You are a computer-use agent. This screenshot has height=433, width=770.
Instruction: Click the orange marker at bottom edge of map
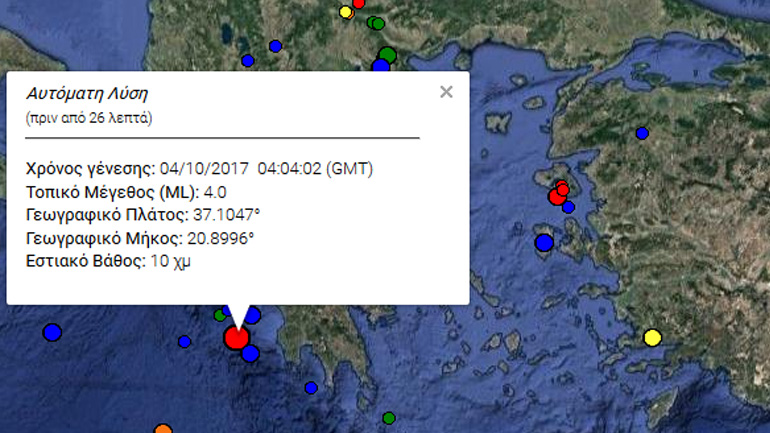tap(163, 430)
